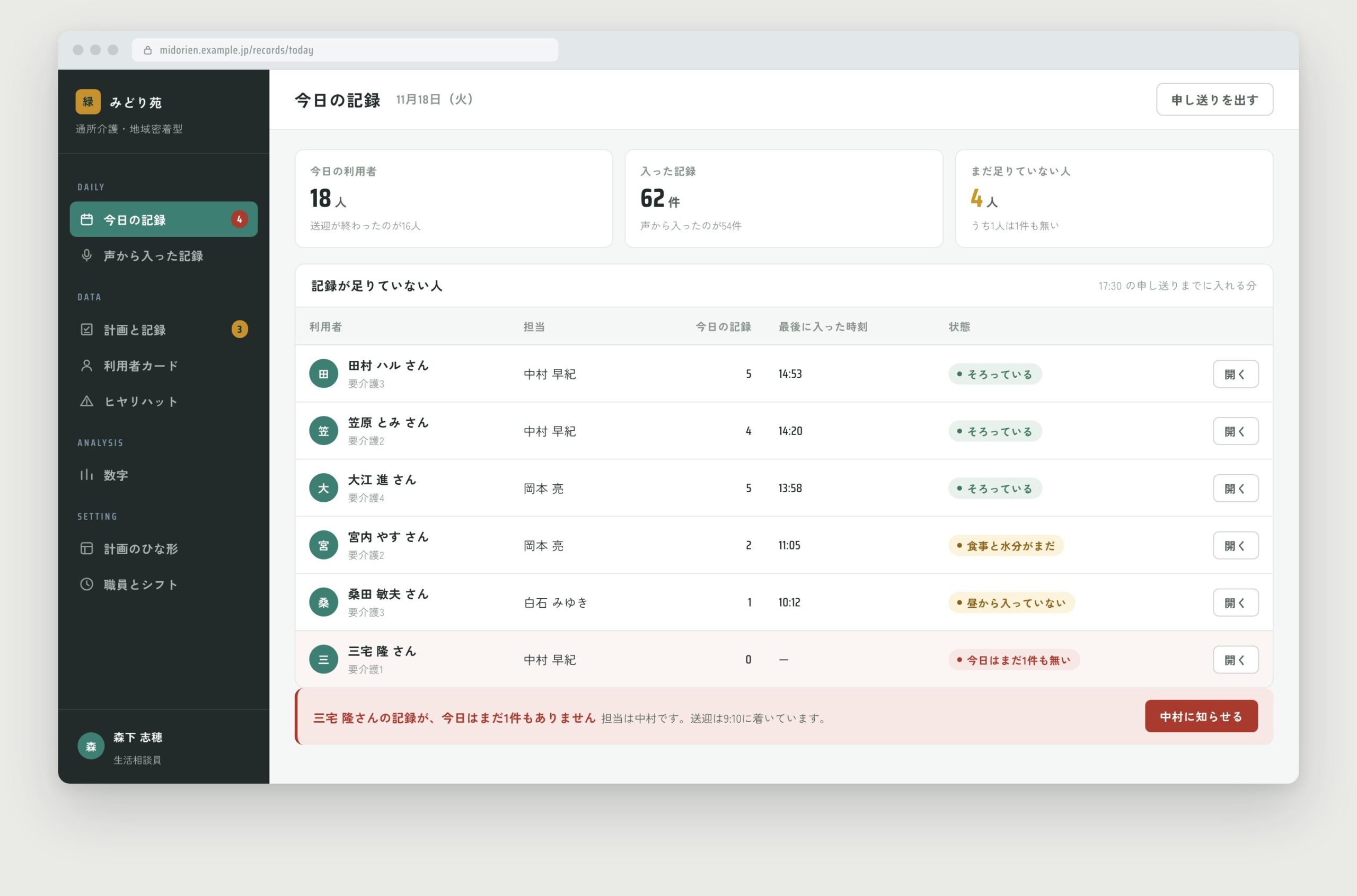Open 宮内 やす's record with 開く
Image resolution: width=1357 pixels, height=896 pixels.
(x=1235, y=545)
